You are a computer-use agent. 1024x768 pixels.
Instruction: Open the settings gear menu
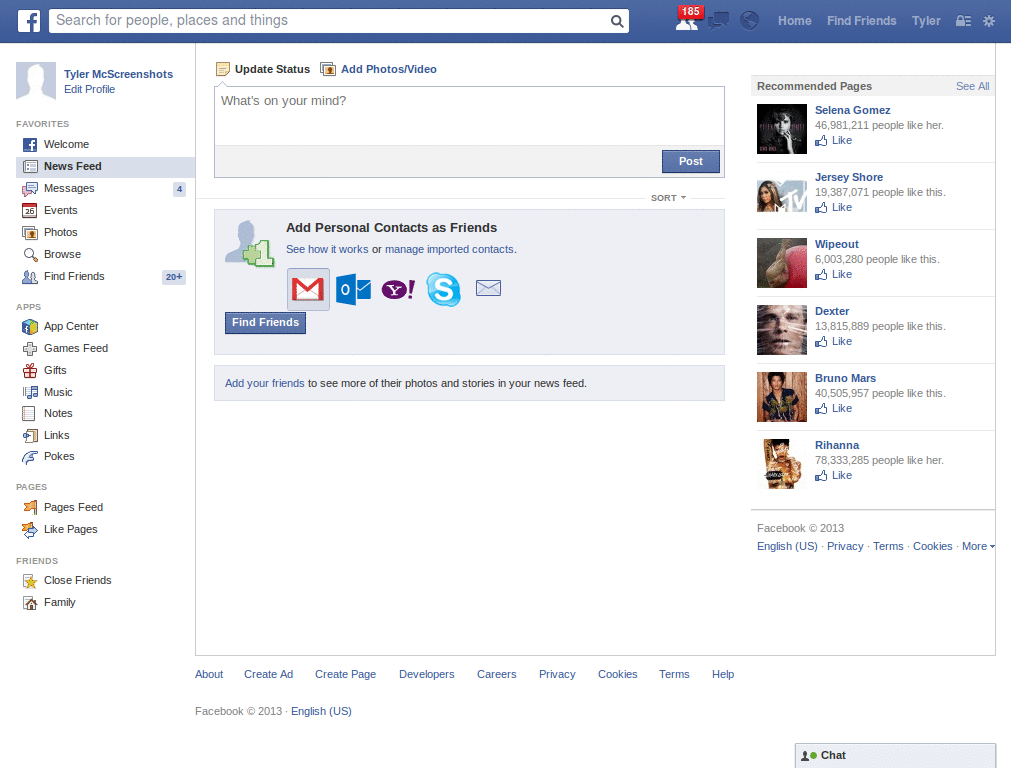tap(989, 21)
